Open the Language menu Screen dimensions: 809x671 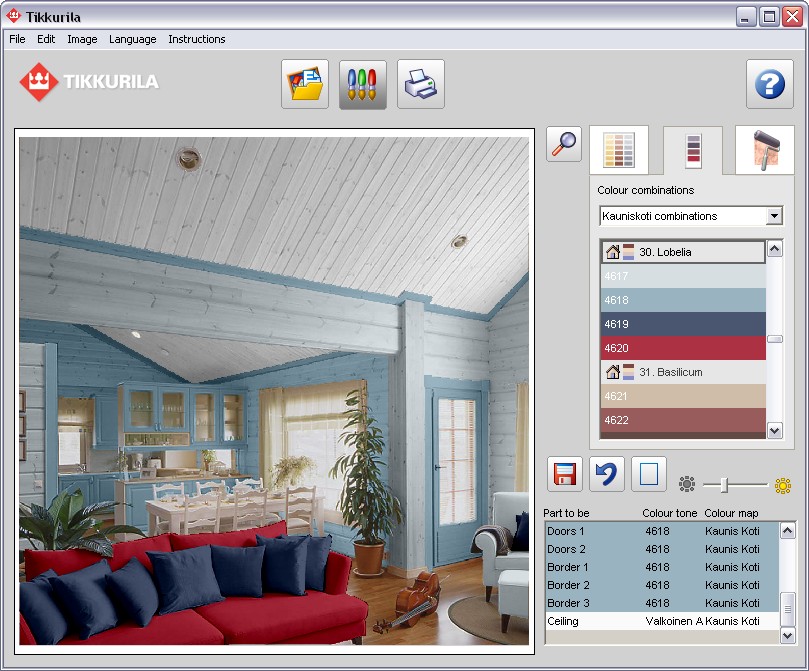tap(133, 39)
